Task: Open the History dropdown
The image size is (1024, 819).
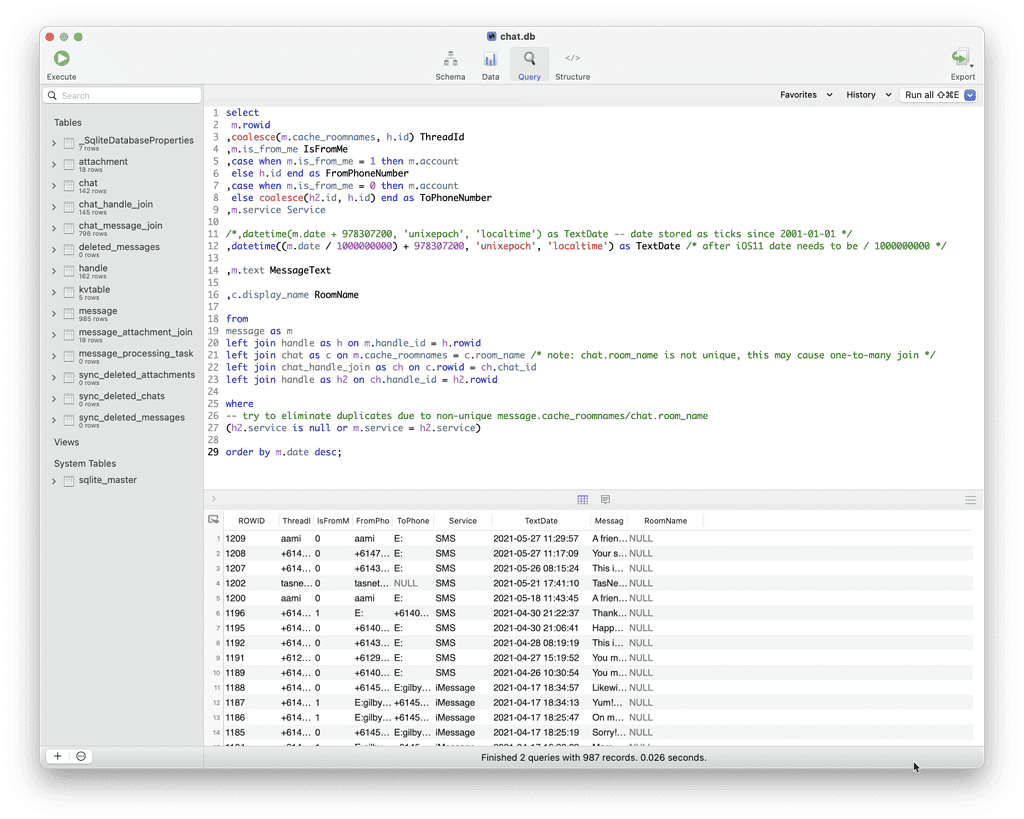Action: (x=869, y=95)
